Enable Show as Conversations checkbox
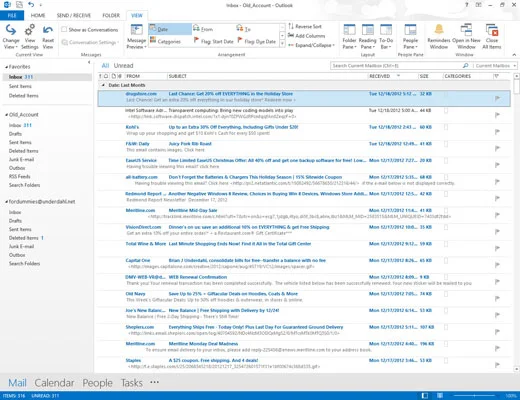 (64, 29)
